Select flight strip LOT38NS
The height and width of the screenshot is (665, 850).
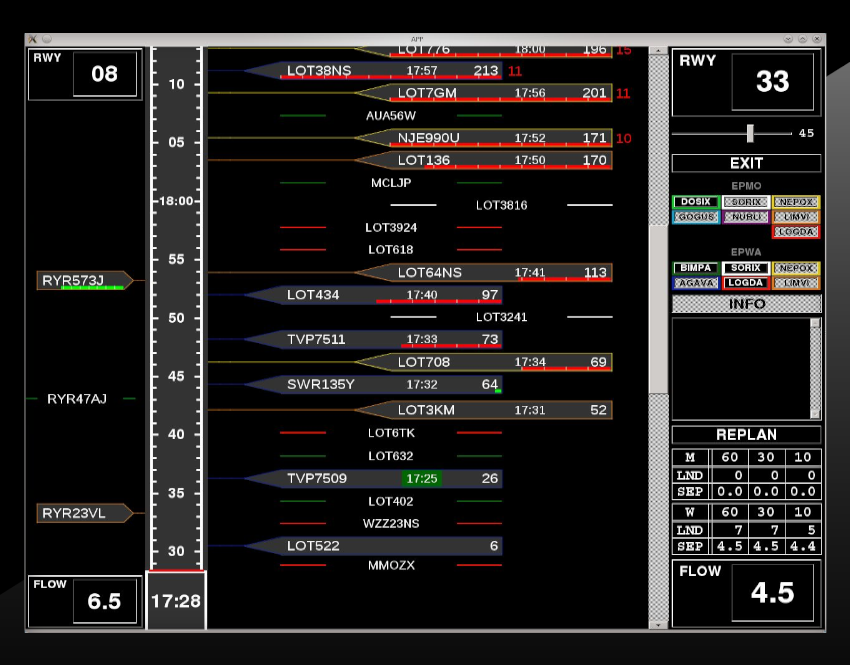tap(380, 71)
